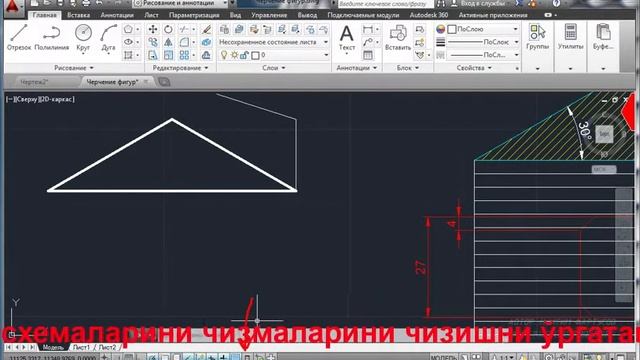Expand the Аннотации panel
Screen dimensions: 640x360
357,68
